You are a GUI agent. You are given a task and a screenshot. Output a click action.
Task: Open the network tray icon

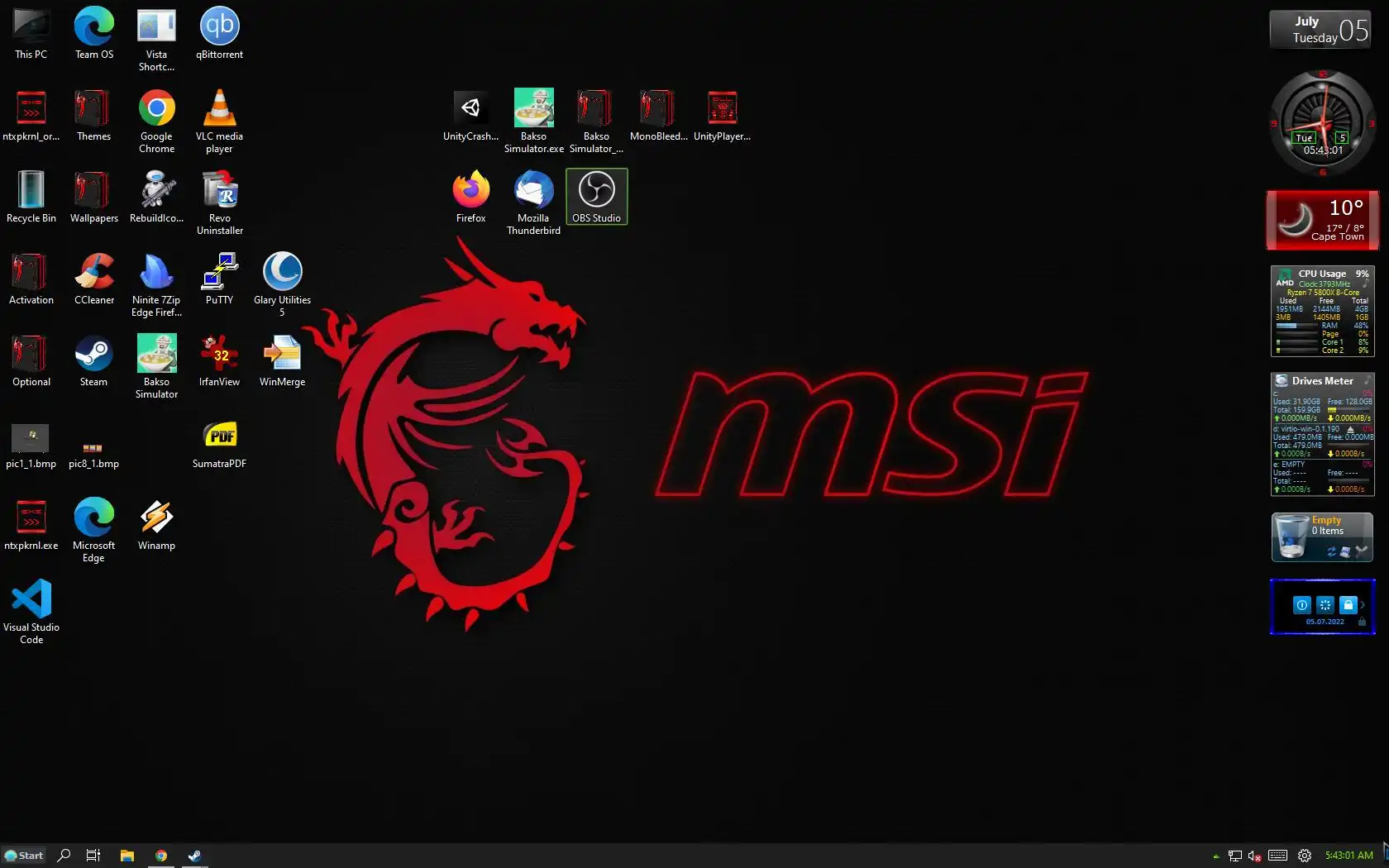click(x=1235, y=856)
